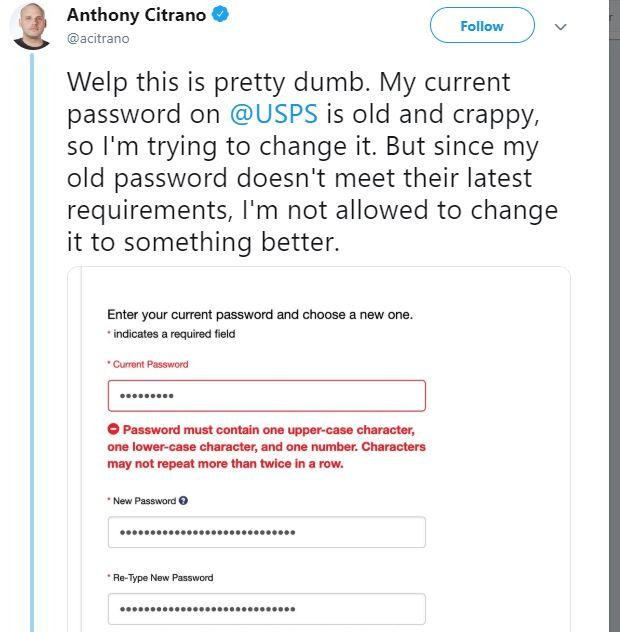Open the @USPS mention link
Screen dimensions: 620x632
click(x=274, y=114)
